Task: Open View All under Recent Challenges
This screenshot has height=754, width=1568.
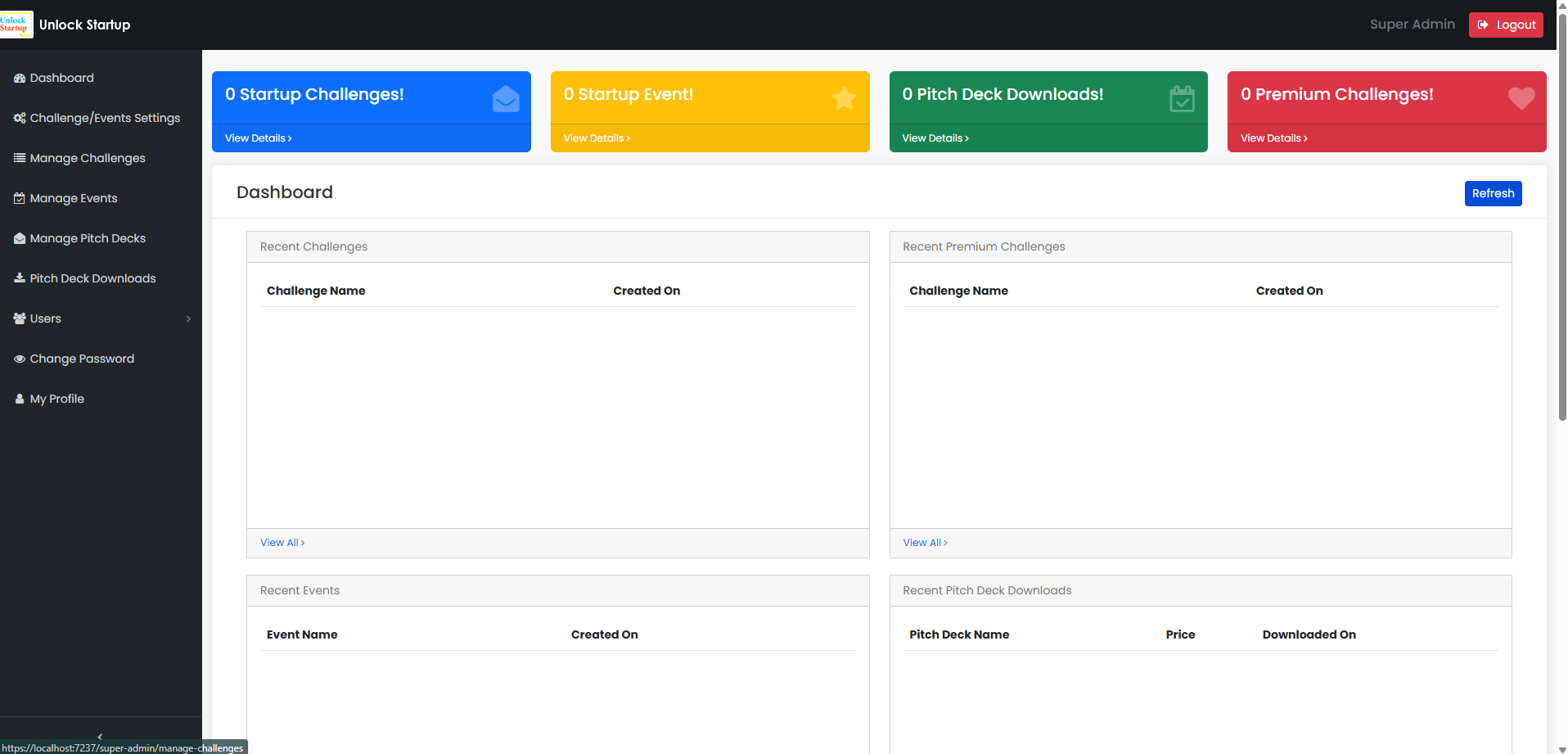Action: coord(282,543)
